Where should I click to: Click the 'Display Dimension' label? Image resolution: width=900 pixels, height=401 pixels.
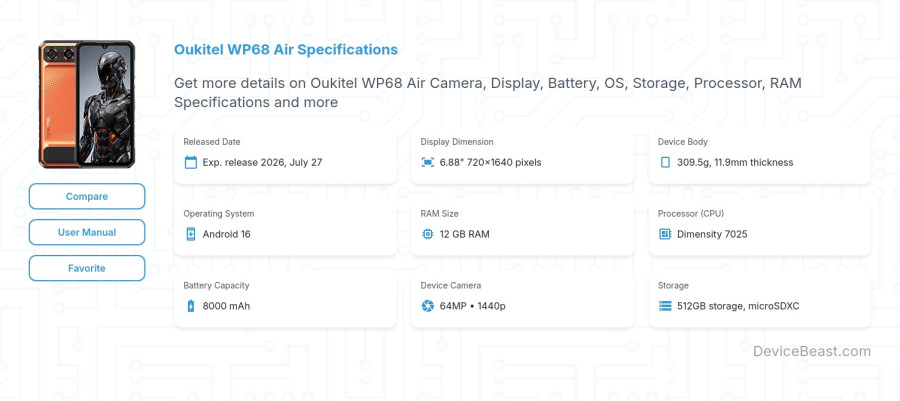tap(457, 142)
